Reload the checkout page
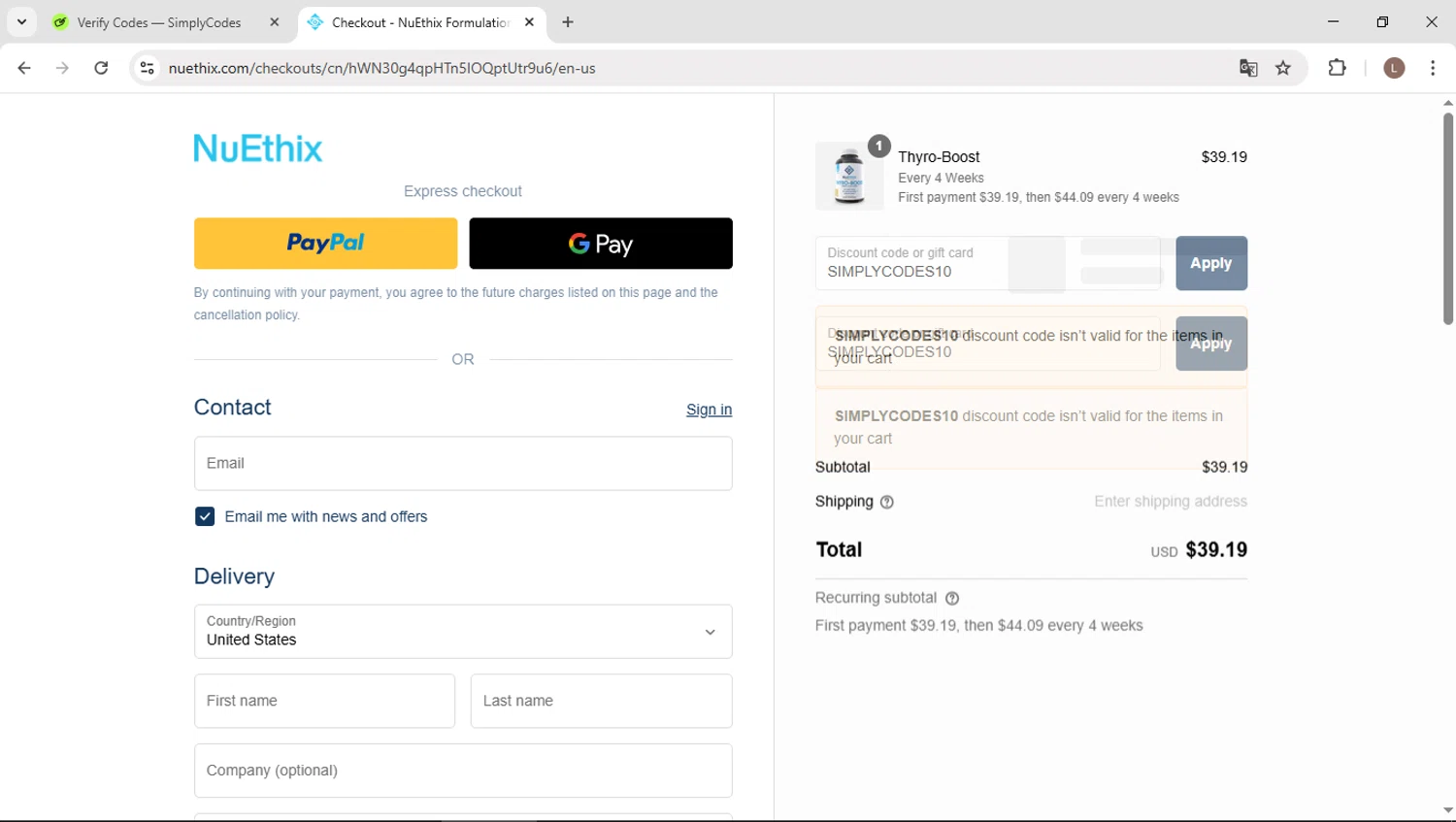This screenshot has width=1456, height=822. pyautogui.click(x=101, y=68)
